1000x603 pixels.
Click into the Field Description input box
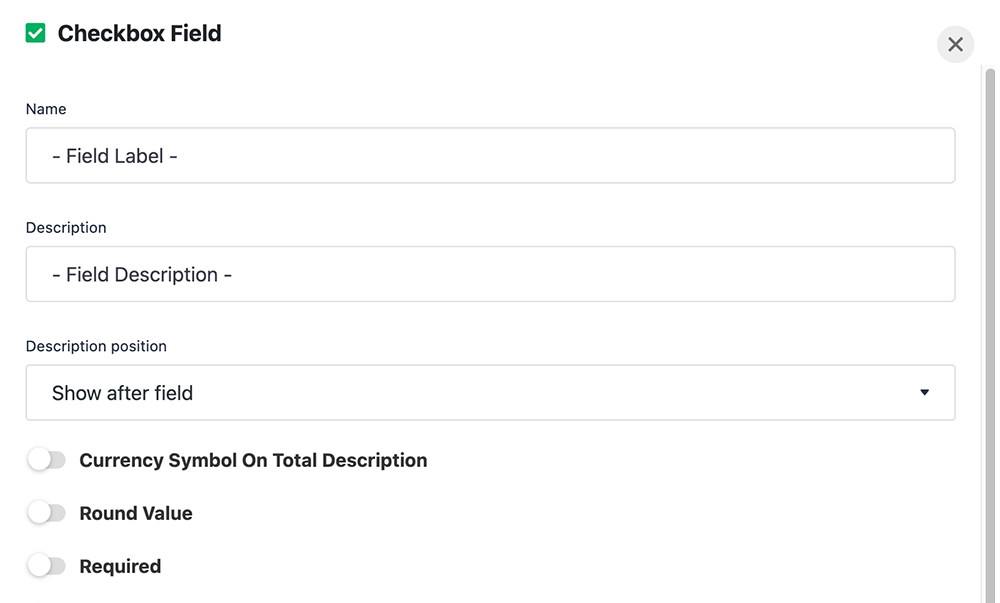tap(490, 274)
